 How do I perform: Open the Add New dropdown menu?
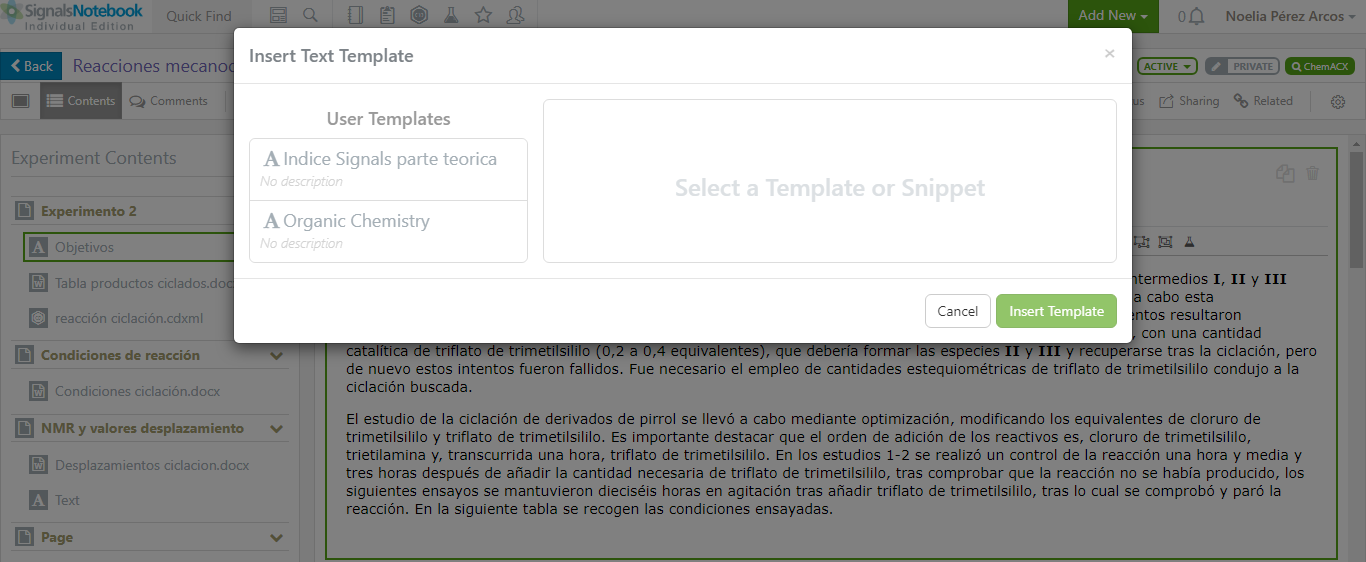(1113, 16)
